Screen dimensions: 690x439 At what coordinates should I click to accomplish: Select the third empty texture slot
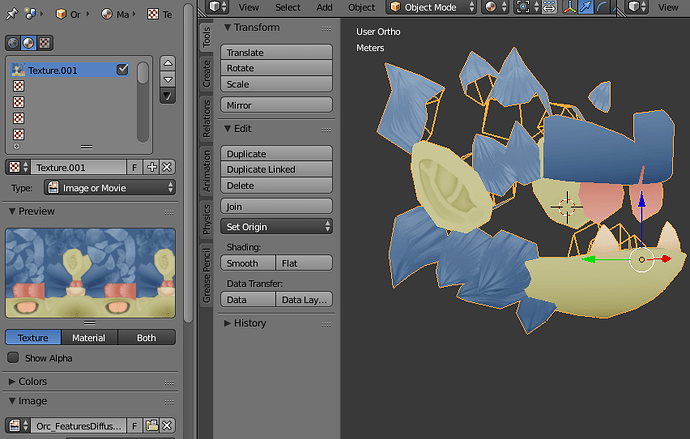[x=18, y=118]
